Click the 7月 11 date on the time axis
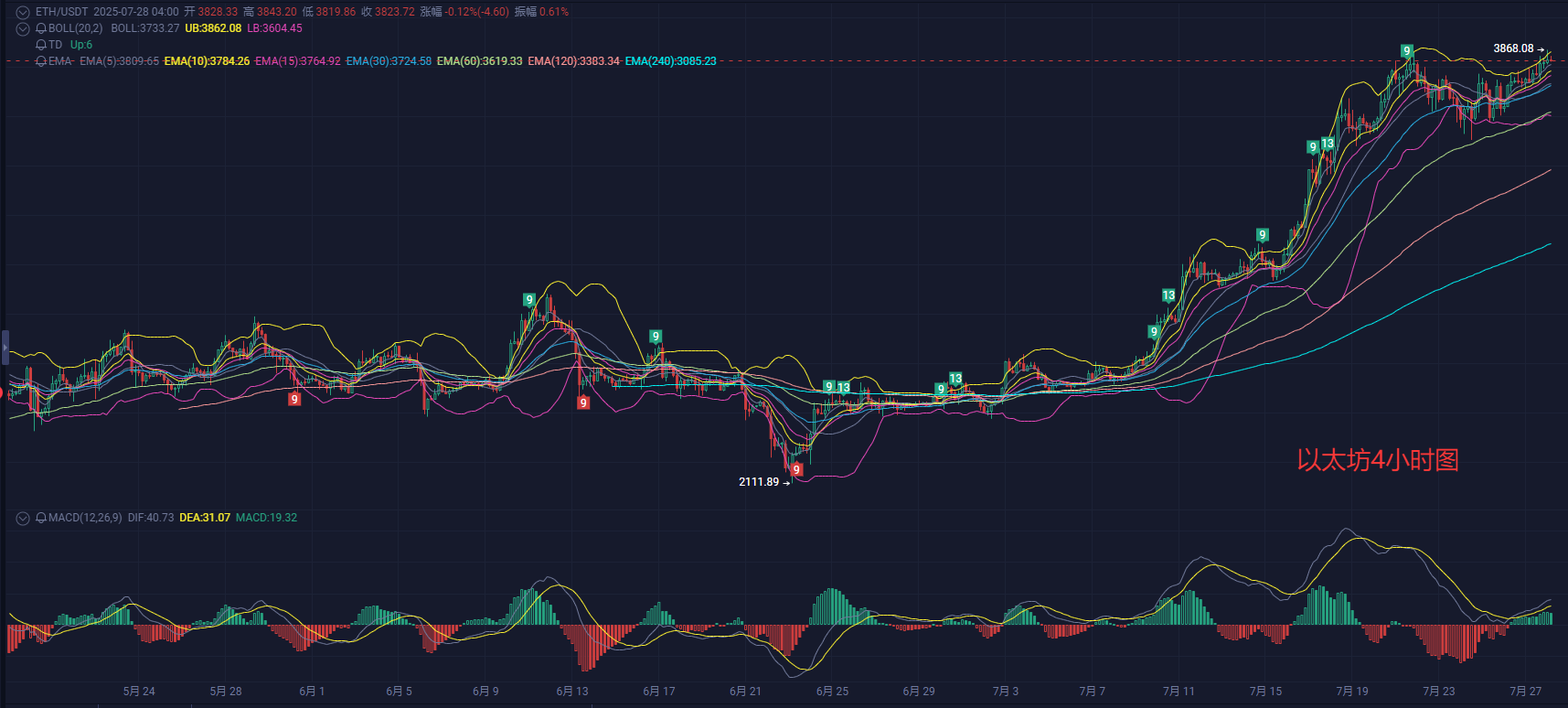This screenshot has width=1568, height=708. 1179,692
